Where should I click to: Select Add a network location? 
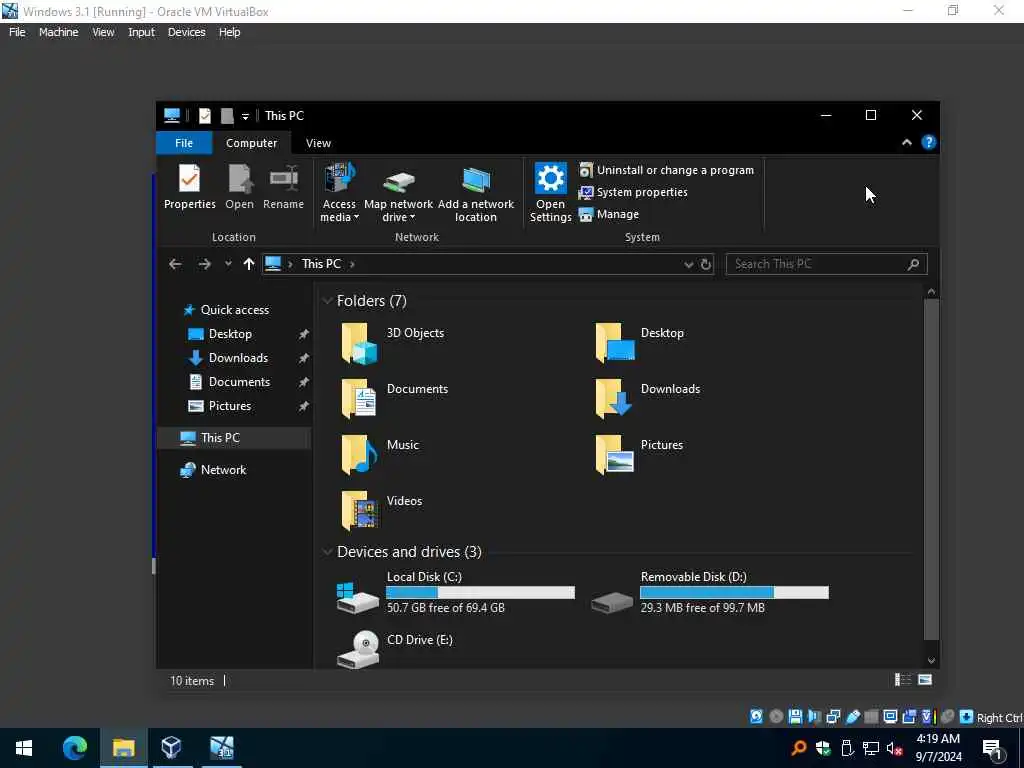(475, 193)
